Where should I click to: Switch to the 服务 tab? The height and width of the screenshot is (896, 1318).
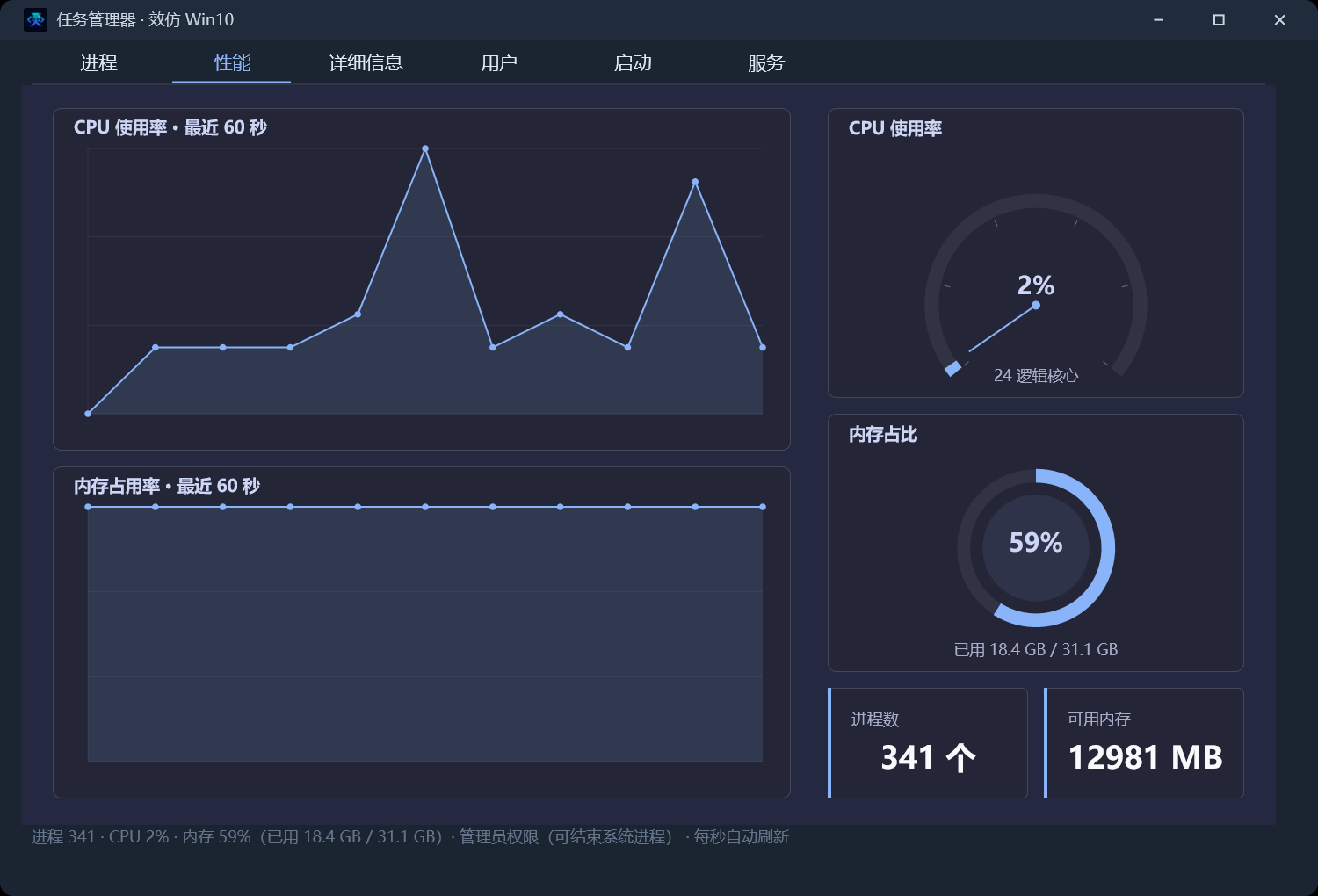(x=766, y=63)
